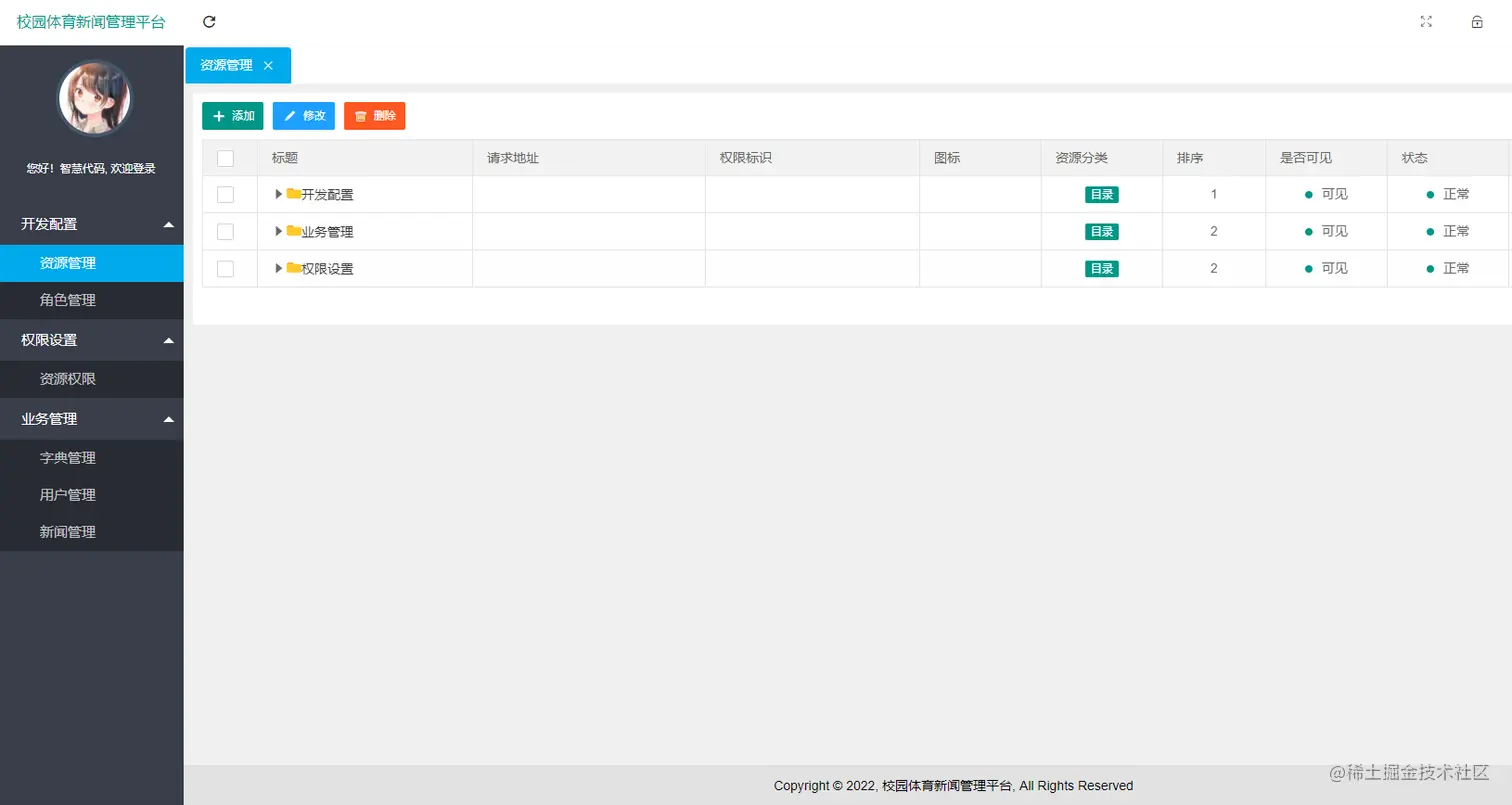Click the 添加 button
Screen dimensions: 1512x805
pyautogui.click(x=232, y=116)
